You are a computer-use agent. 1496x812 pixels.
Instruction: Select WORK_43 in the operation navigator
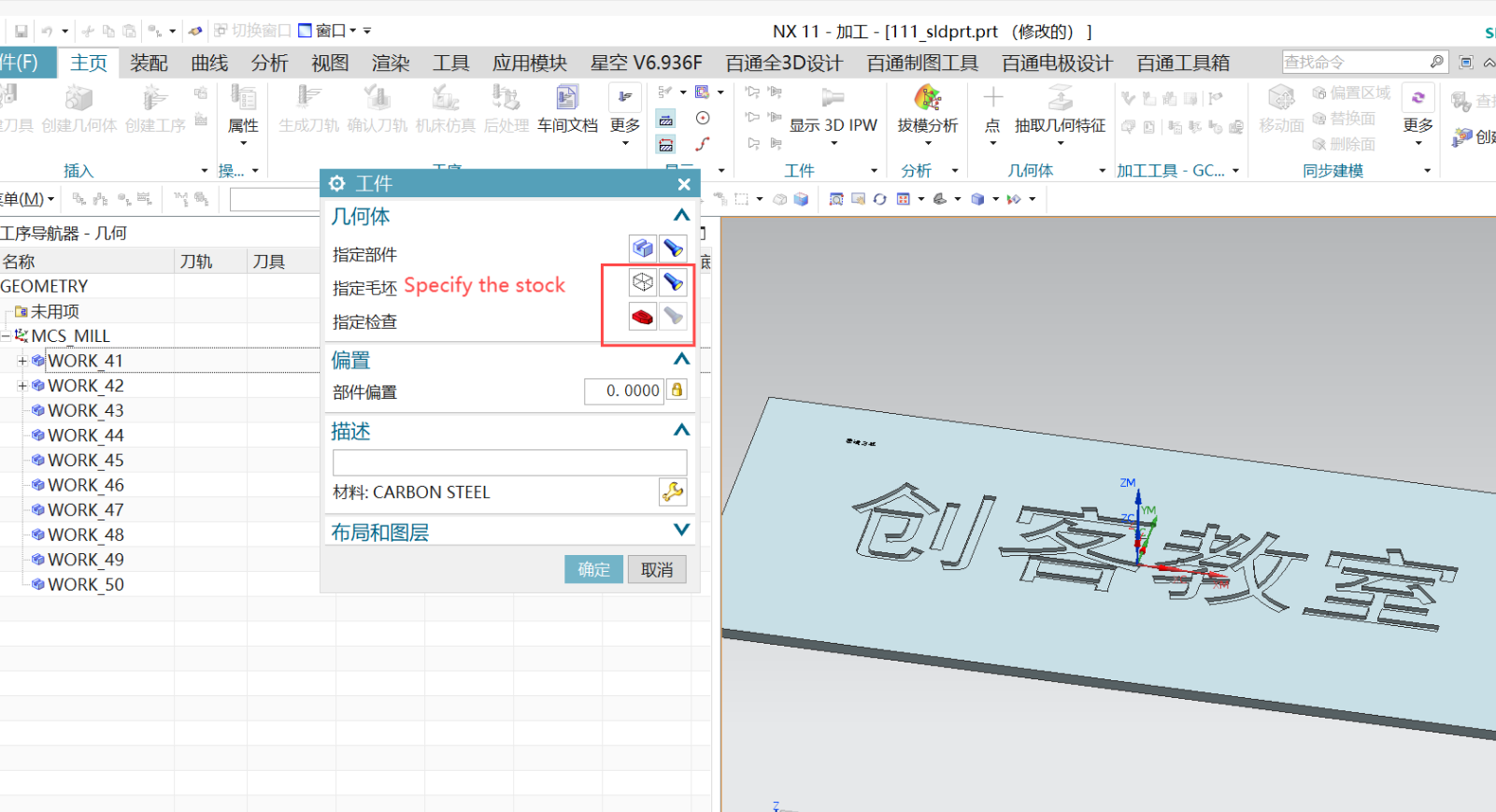coord(86,410)
